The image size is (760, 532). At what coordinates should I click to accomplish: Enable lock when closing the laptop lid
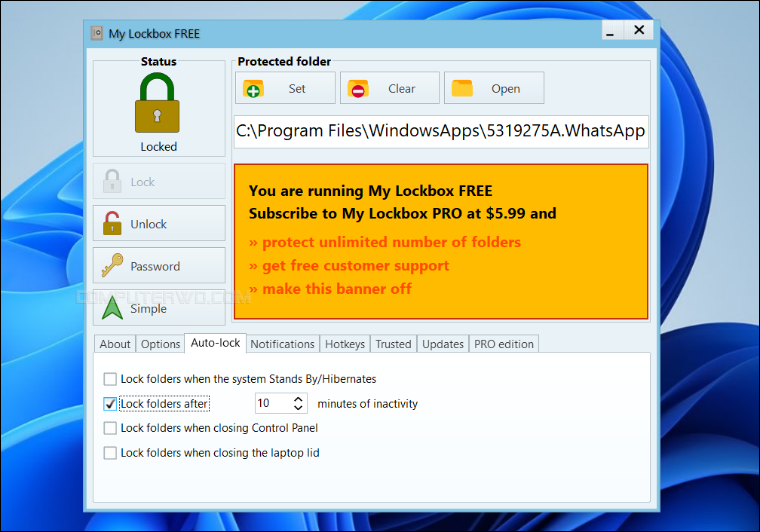pos(110,453)
